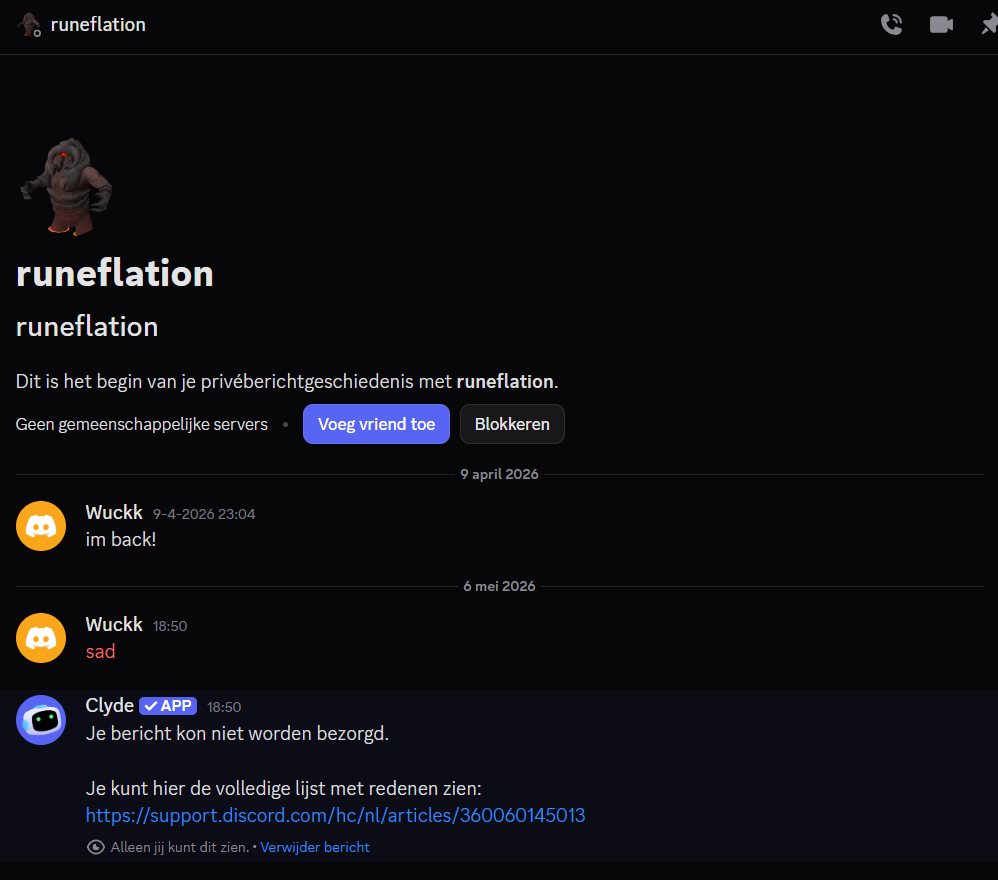The width and height of the screenshot is (998, 880).
Task: Click 'Verwijder bericht' to dismiss Clyde's message
Action: (314, 847)
